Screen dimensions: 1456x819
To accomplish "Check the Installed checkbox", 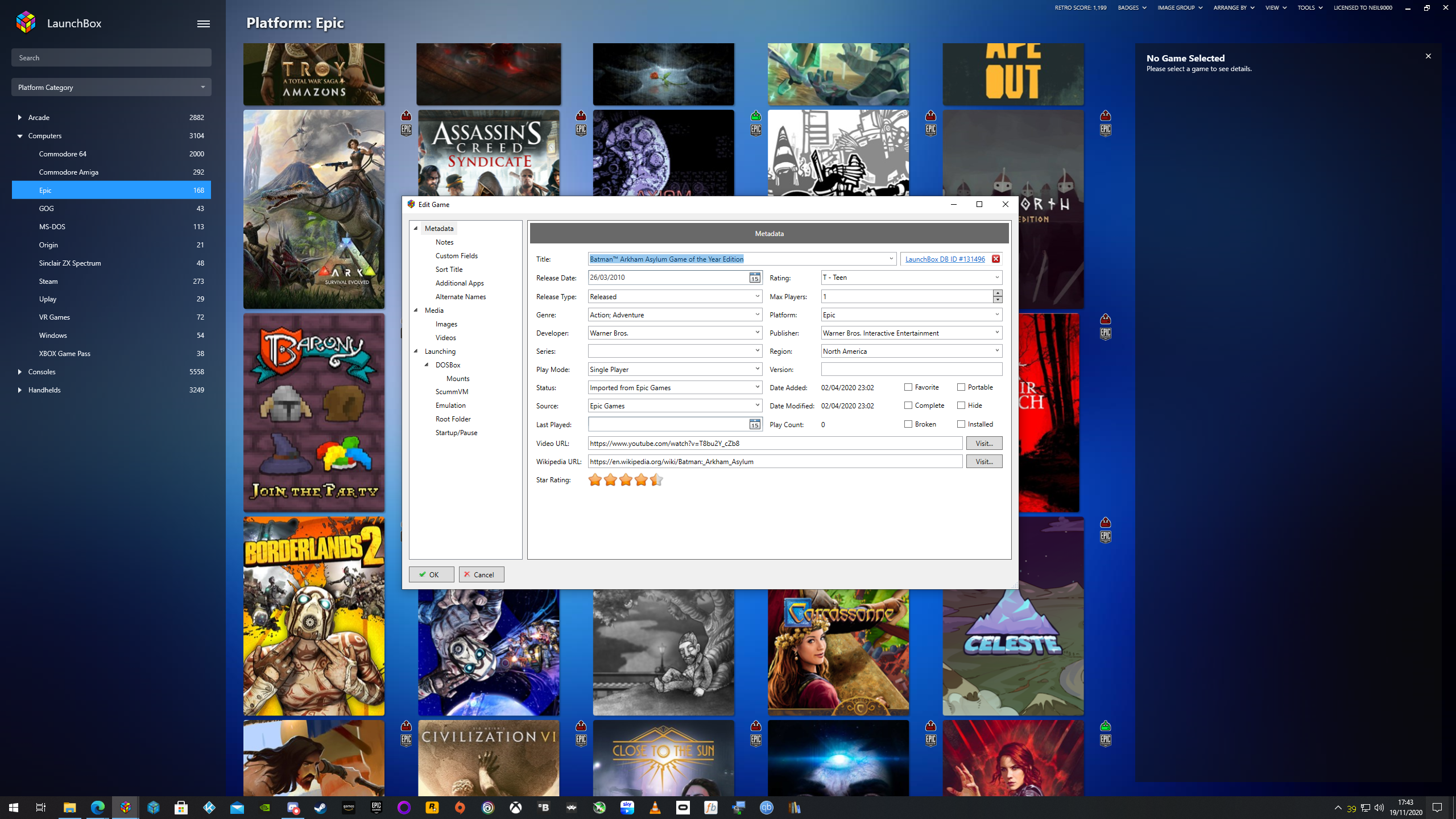I will point(961,424).
